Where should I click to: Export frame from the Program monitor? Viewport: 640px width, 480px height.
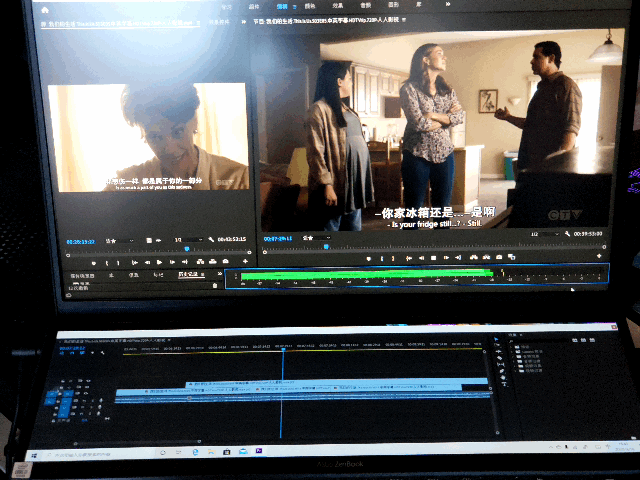pyautogui.click(x=499, y=257)
